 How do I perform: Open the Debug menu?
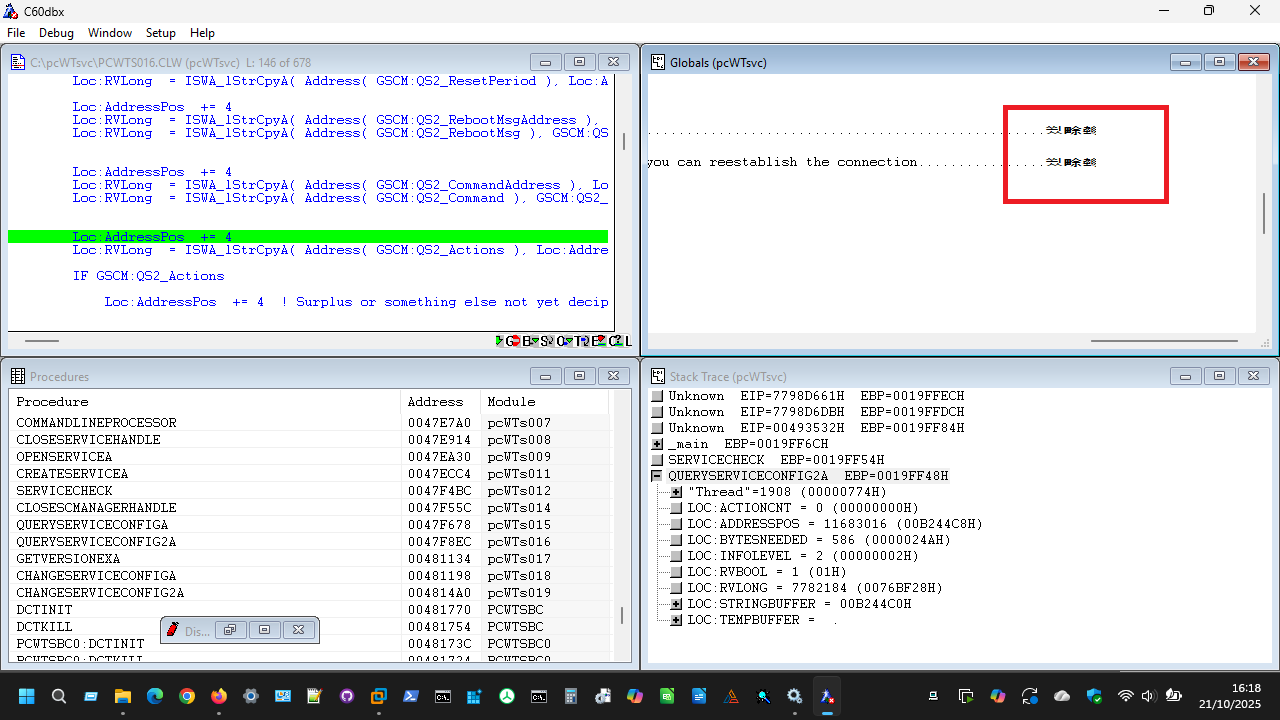tap(56, 33)
